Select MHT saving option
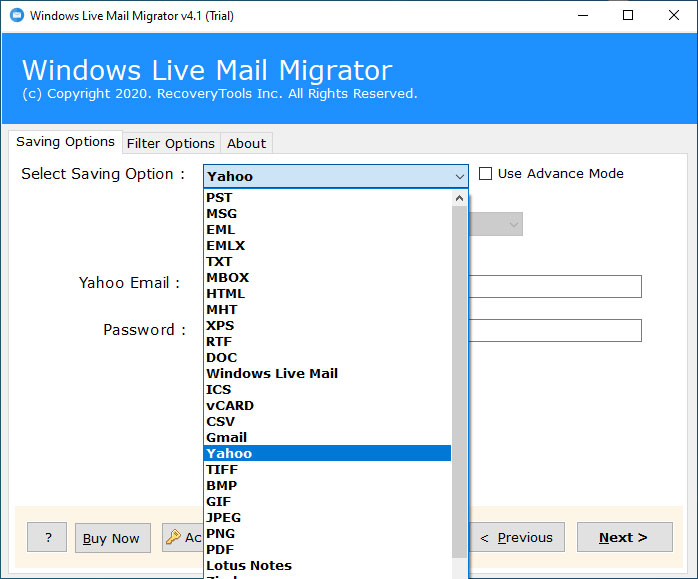698x579 pixels. (328, 310)
